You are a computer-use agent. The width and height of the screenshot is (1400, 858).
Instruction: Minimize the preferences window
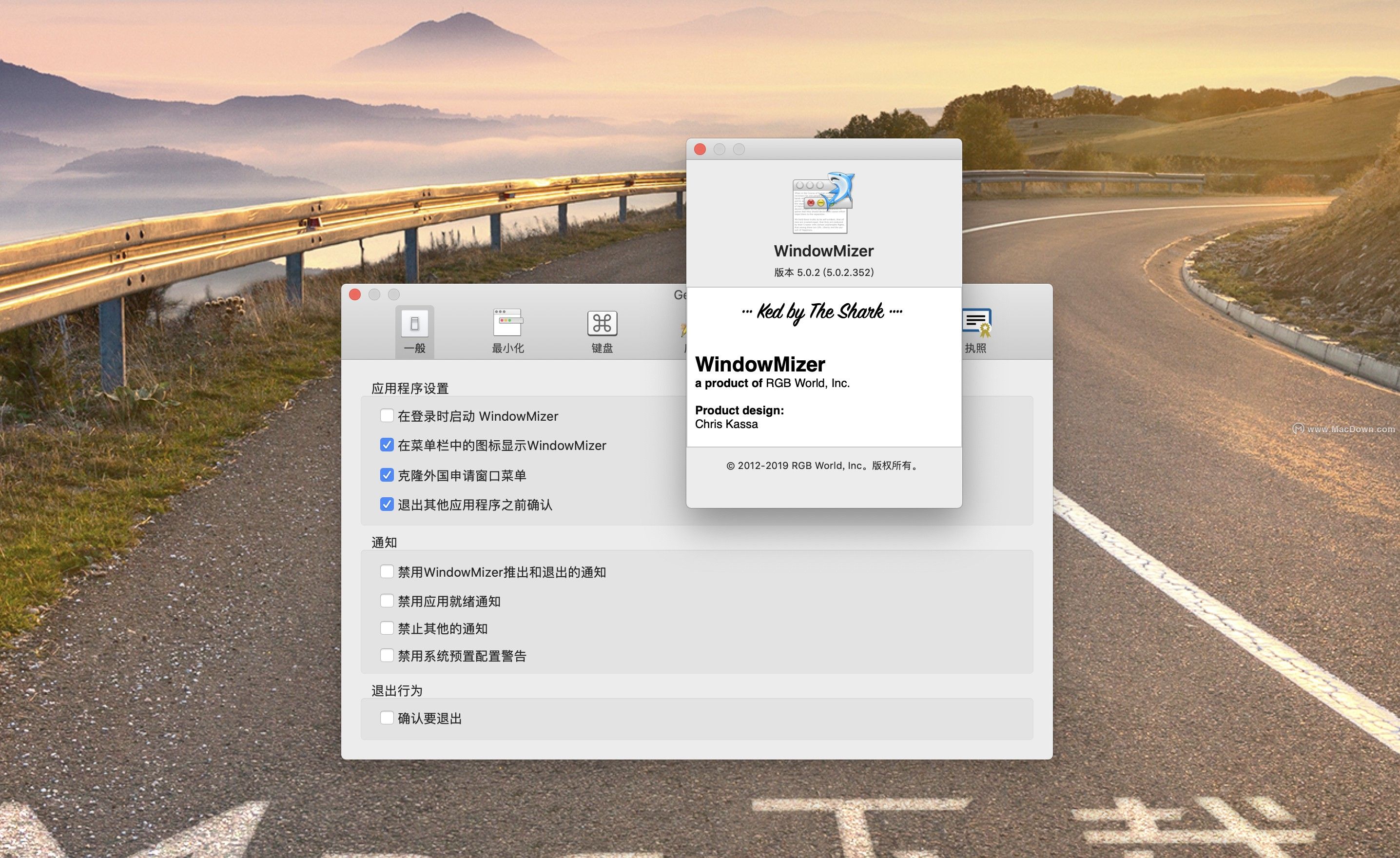(374, 294)
